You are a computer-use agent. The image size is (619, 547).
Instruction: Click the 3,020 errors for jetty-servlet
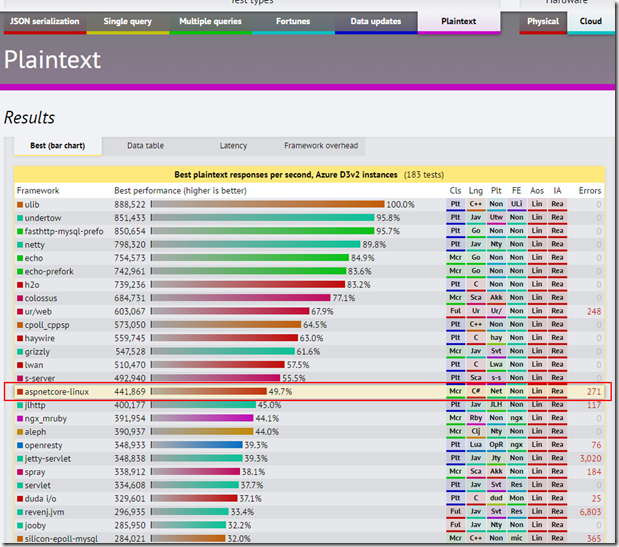coord(591,459)
